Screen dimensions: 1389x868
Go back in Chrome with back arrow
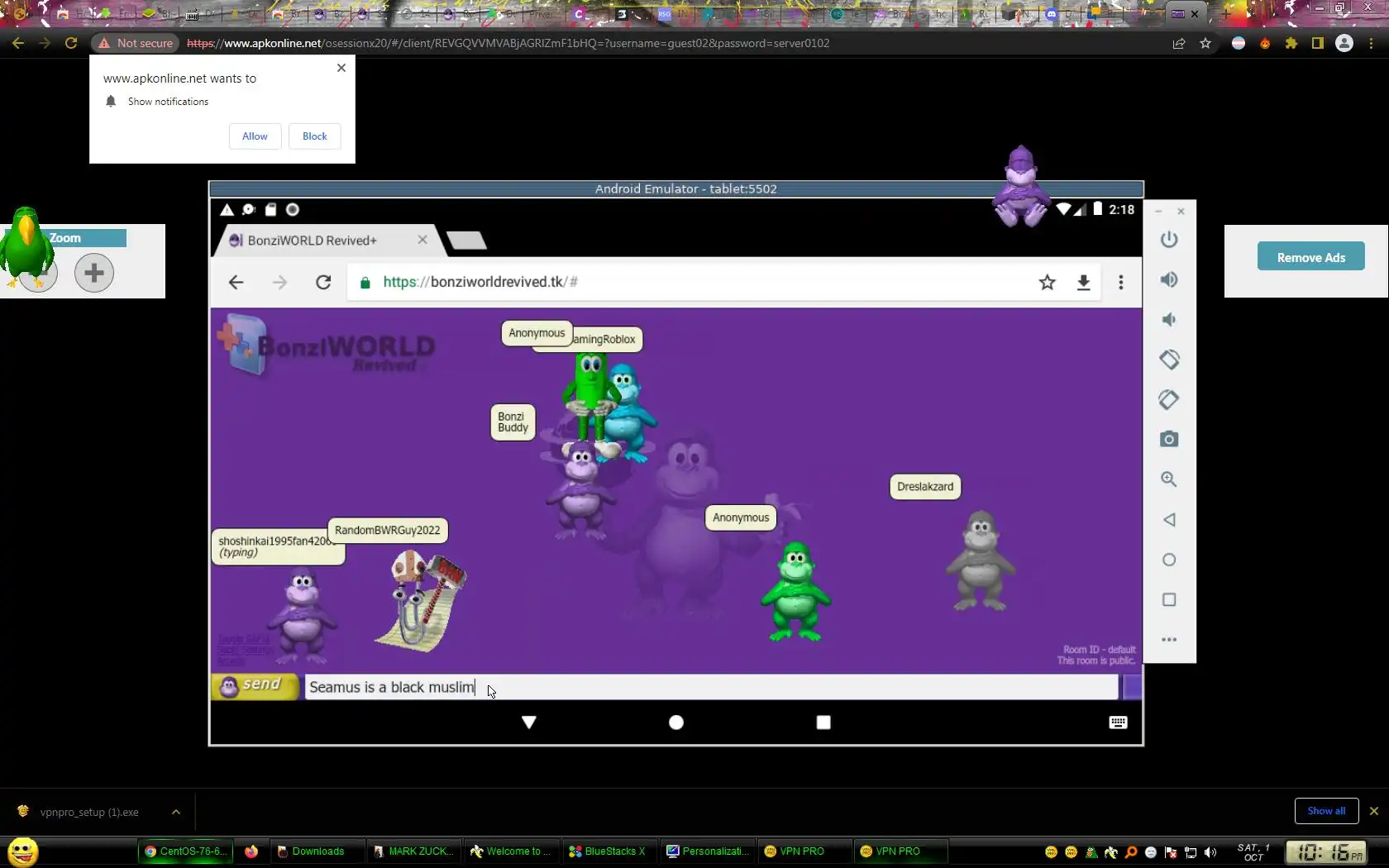pyautogui.click(x=18, y=43)
